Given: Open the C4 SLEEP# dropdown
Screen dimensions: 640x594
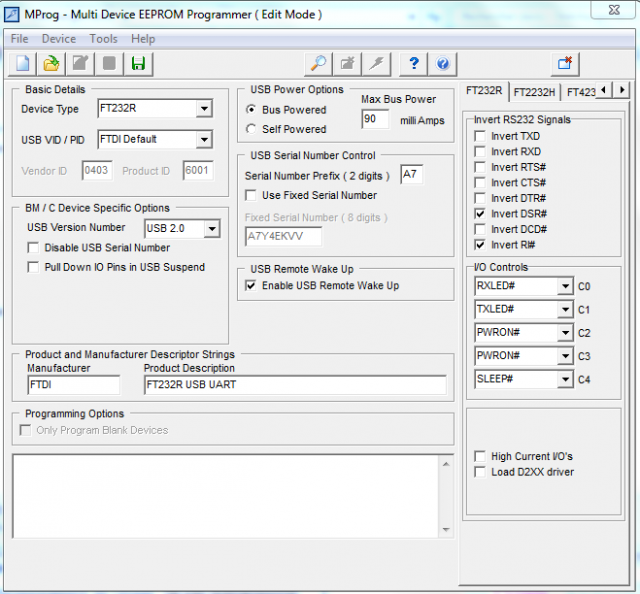Looking at the screenshot, I should pyautogui.click(x=565, y=379).
